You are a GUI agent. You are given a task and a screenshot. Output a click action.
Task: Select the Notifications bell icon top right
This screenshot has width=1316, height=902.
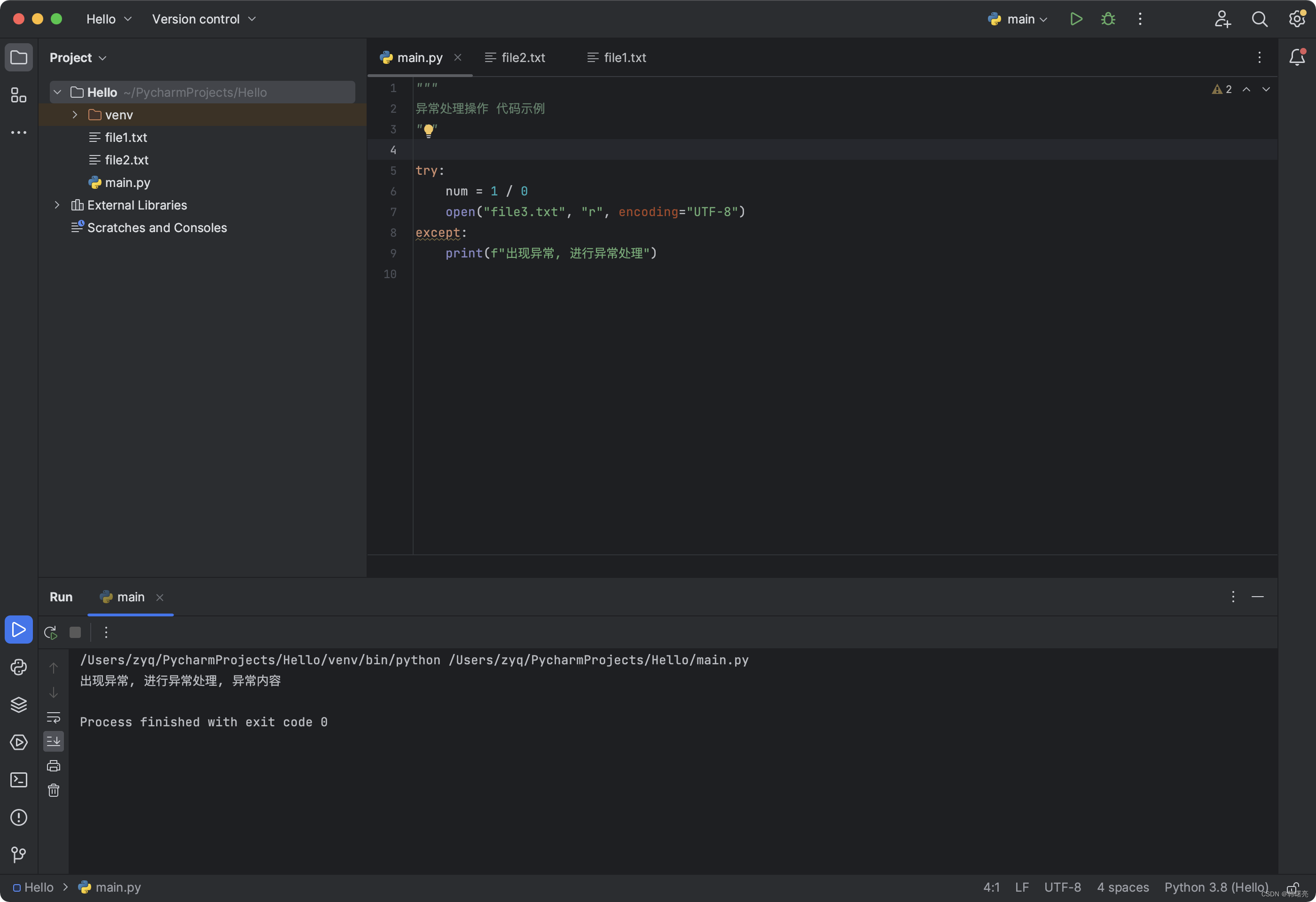[x=1297, y=57]
